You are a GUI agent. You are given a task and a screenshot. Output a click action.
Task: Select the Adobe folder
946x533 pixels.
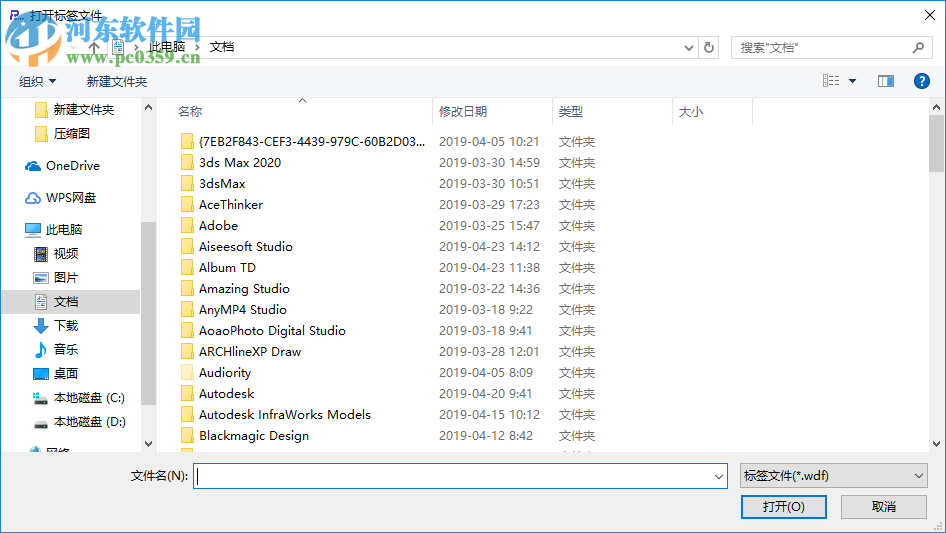coord(209,226)
